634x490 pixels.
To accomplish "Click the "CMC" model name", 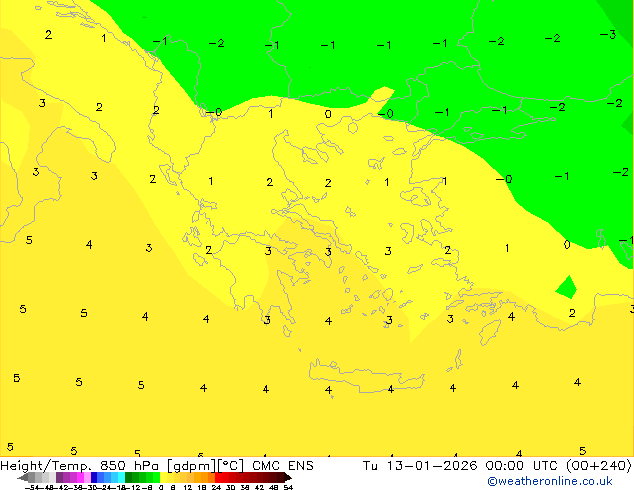I will pyautogui.click(x=266, y=466).
